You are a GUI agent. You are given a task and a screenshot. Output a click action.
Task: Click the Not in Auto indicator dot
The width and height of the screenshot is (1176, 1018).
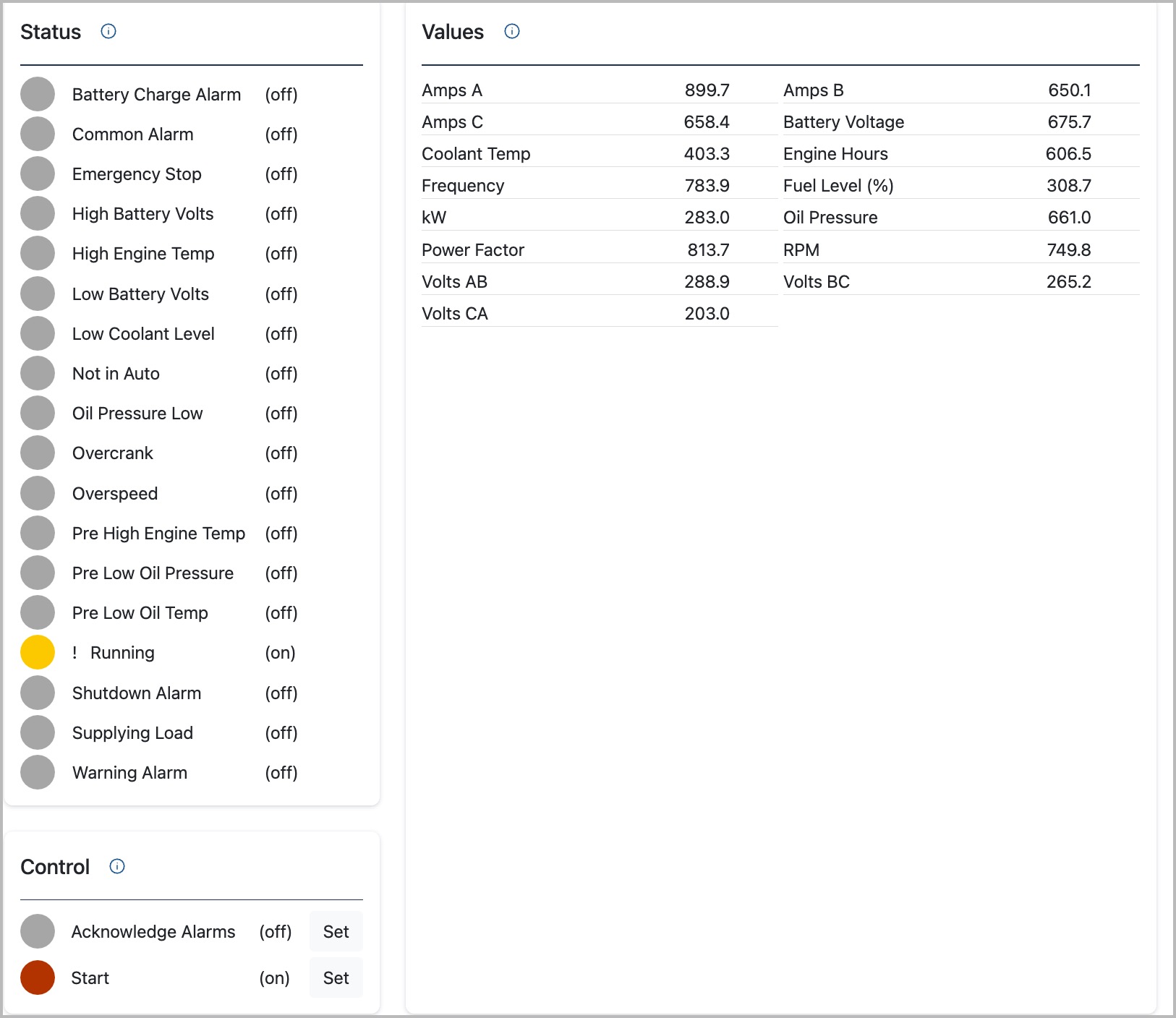(38, 373)
